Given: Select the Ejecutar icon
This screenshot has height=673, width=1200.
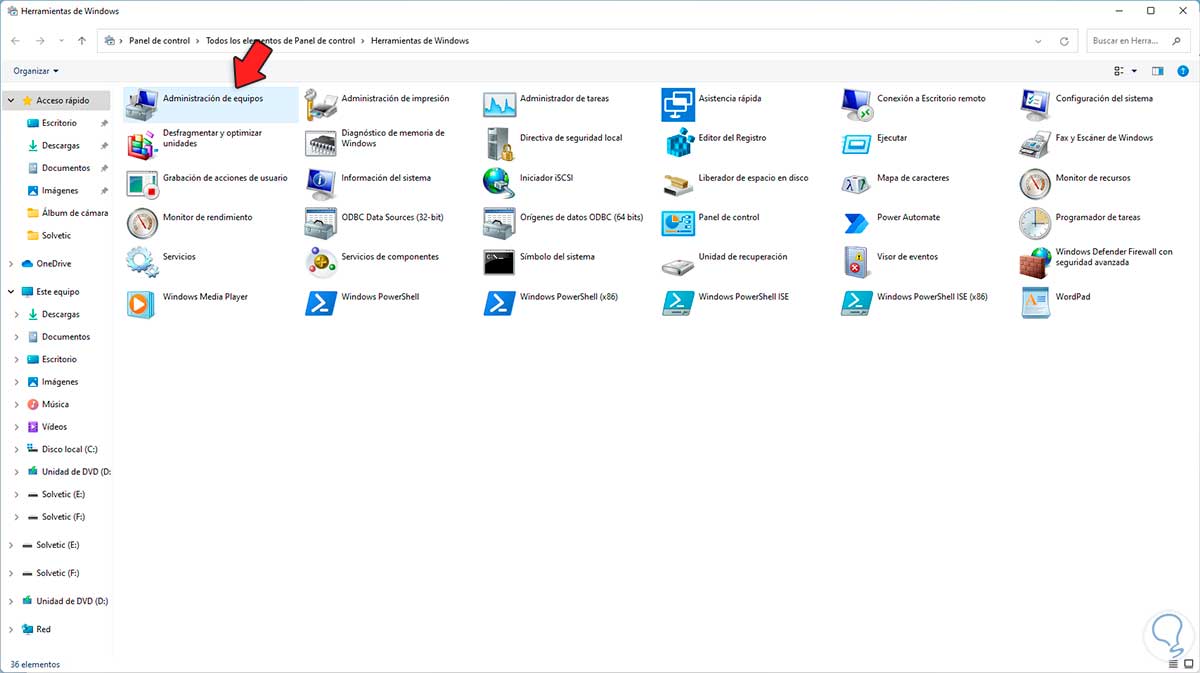Looking at the screenshot, I should pos(857,143).
